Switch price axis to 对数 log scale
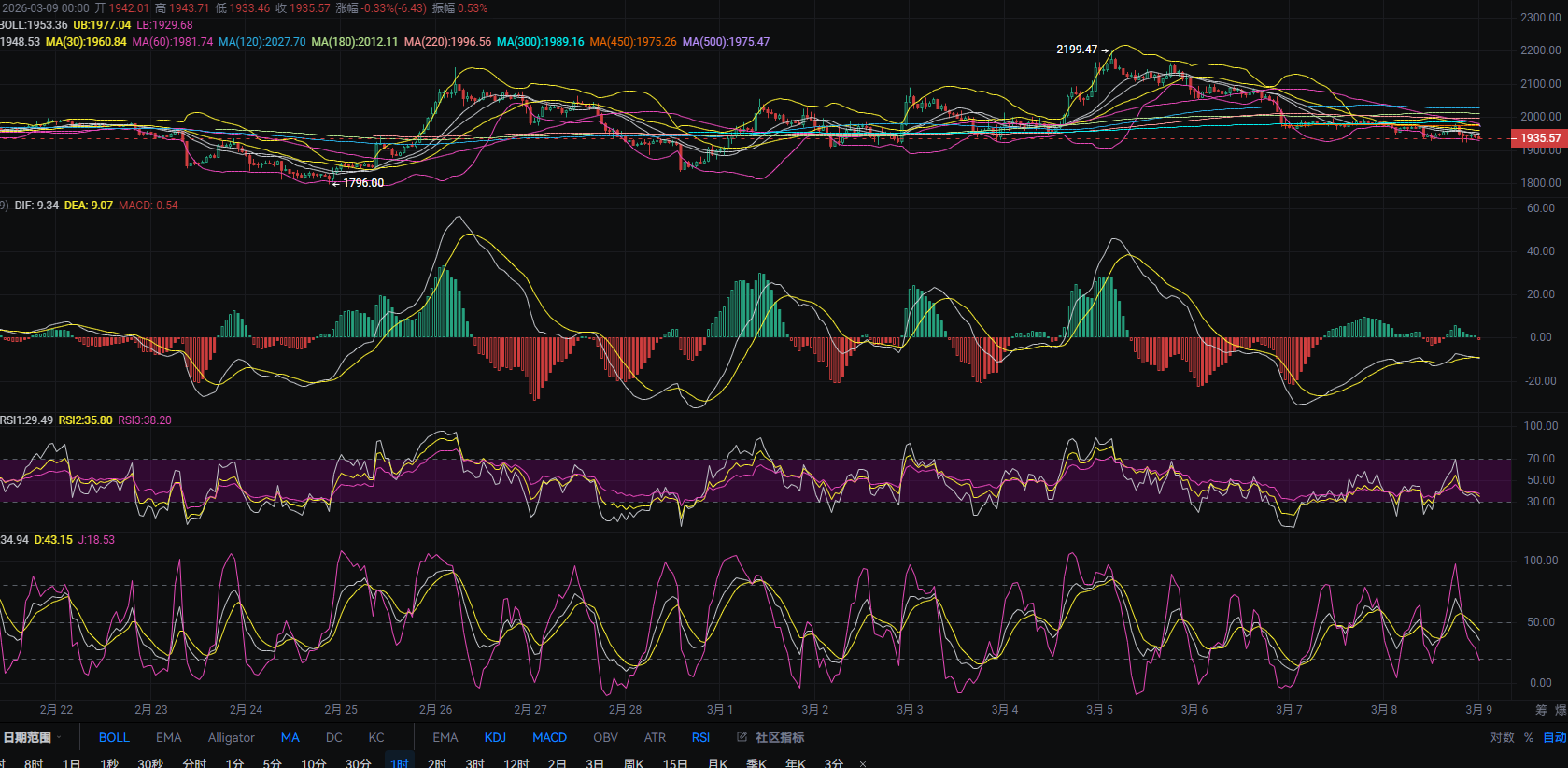This screenshot has height=768, width=1568. tap(1502, 737)
